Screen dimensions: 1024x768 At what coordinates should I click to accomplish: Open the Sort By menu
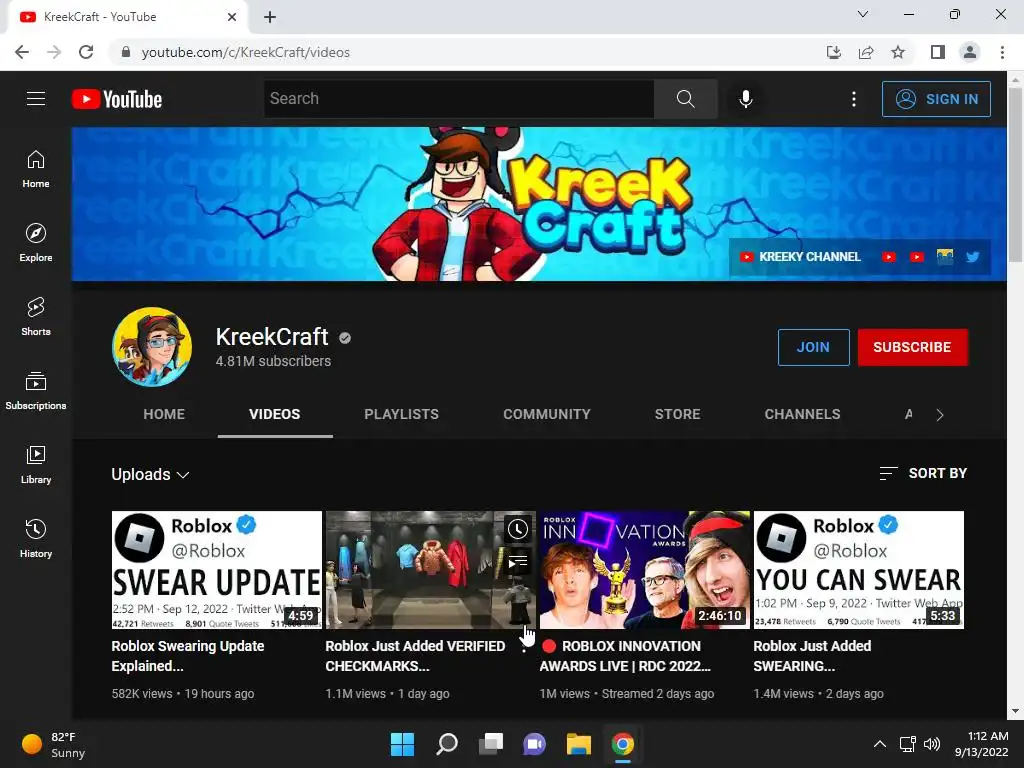[923, 473]
